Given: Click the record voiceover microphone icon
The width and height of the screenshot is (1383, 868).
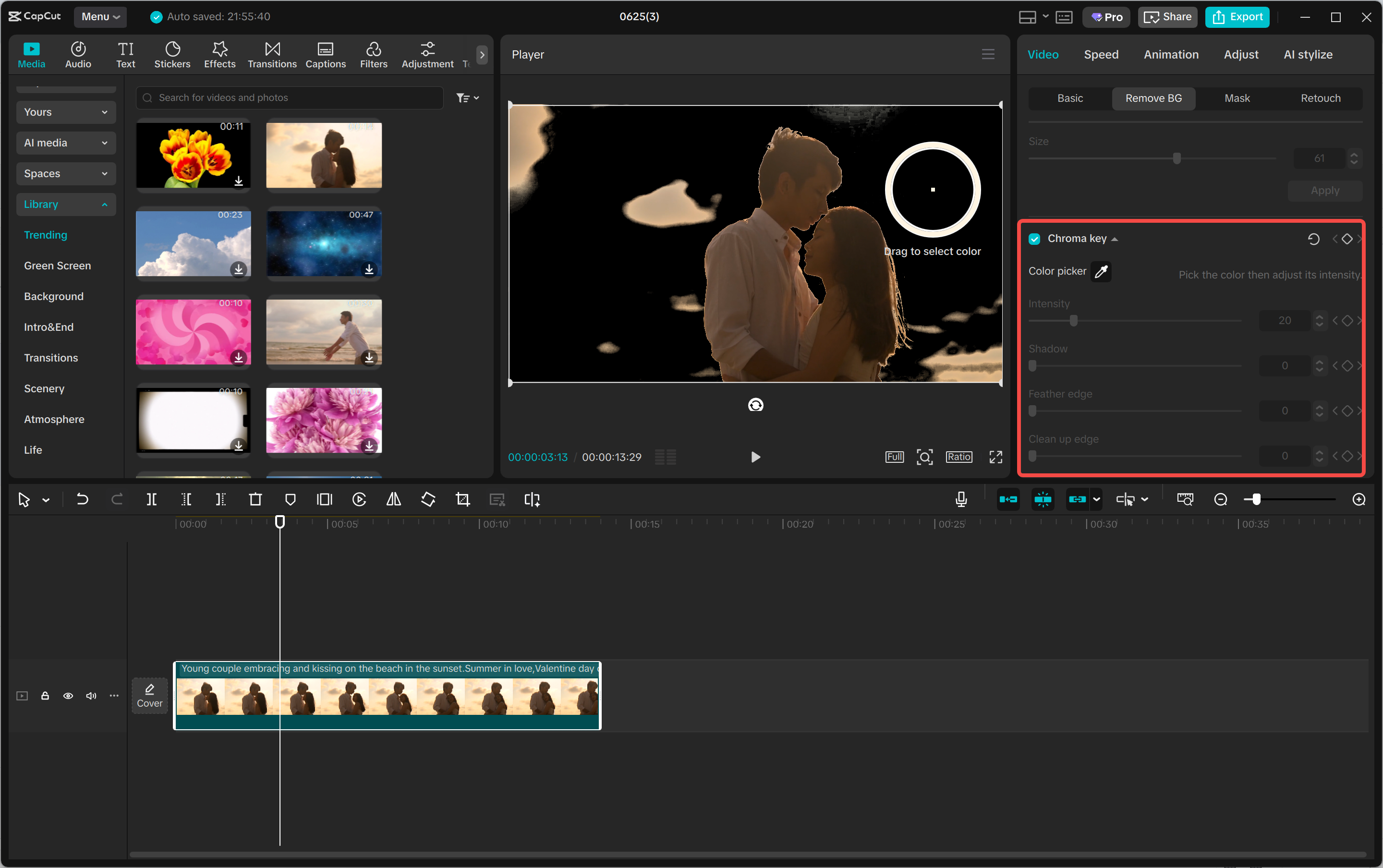Looking at the screenshot, I should coord(960,499).
